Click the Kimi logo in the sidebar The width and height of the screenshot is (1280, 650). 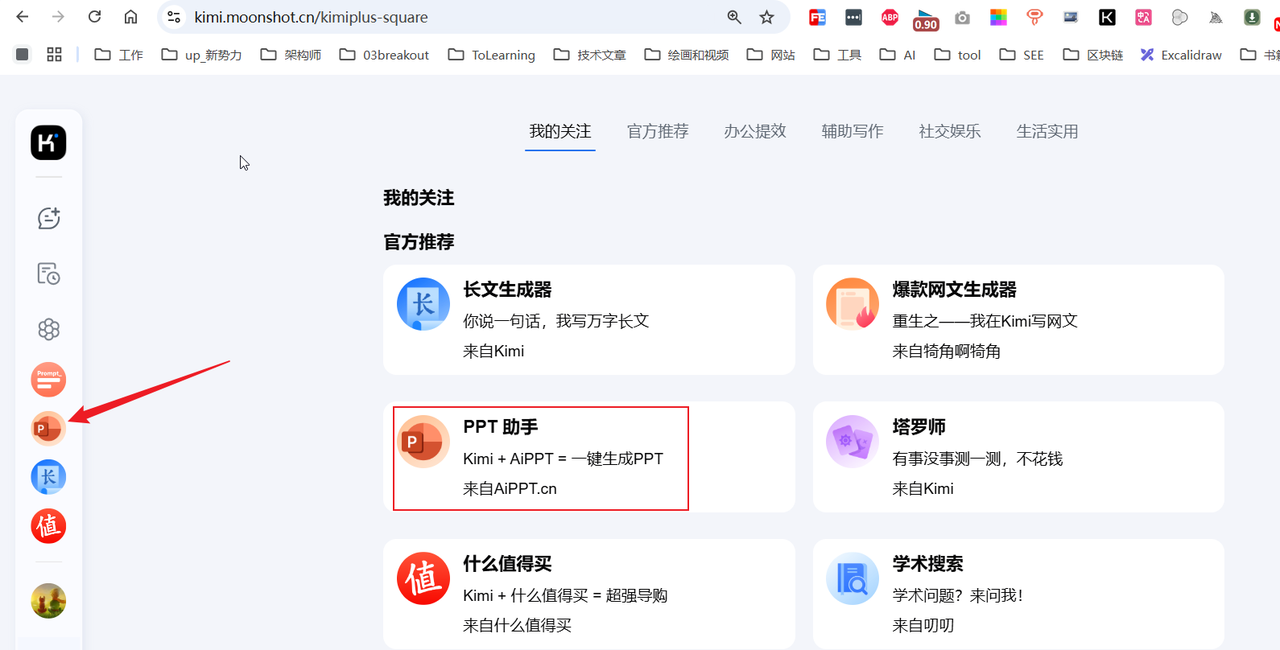[48, 143]
